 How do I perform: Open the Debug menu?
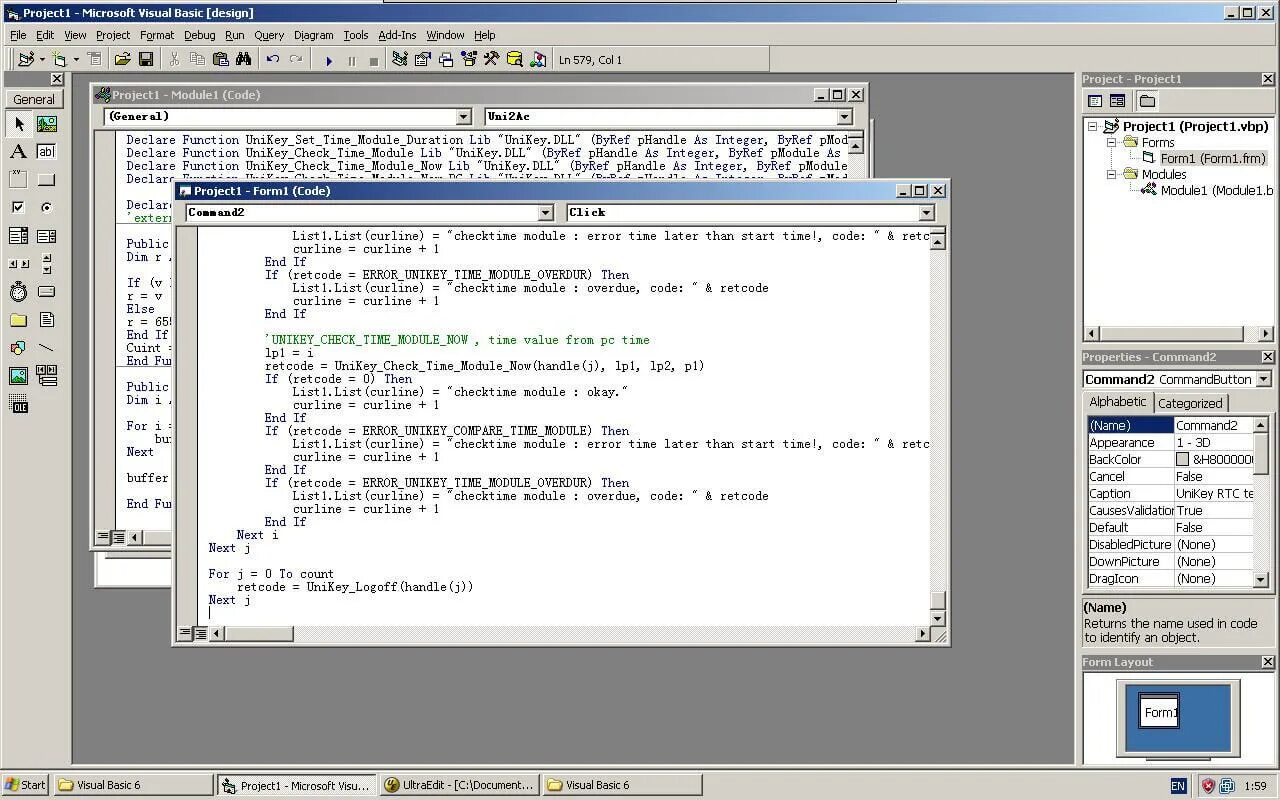199,35
